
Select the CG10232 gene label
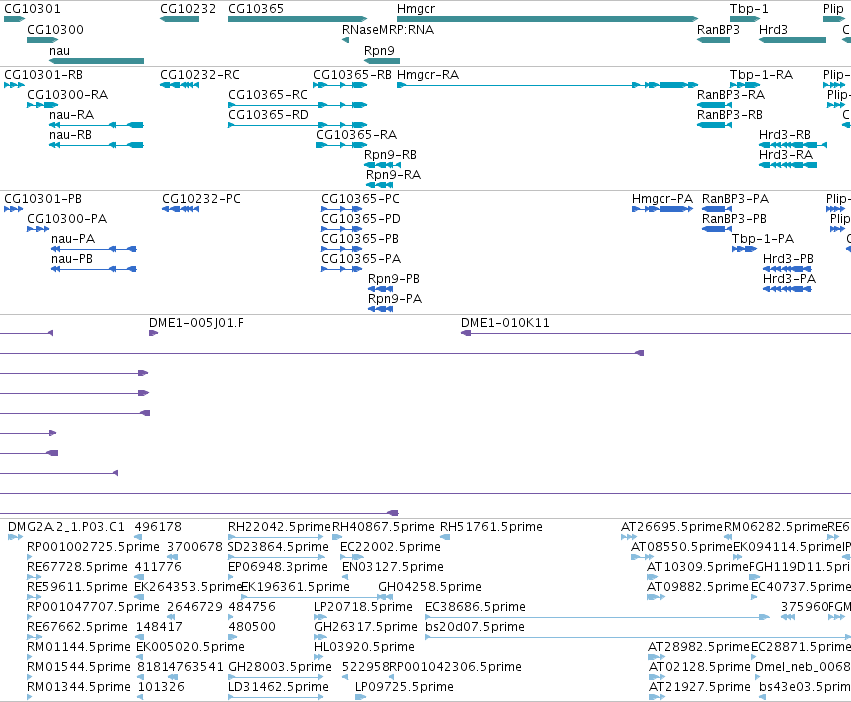188,9
